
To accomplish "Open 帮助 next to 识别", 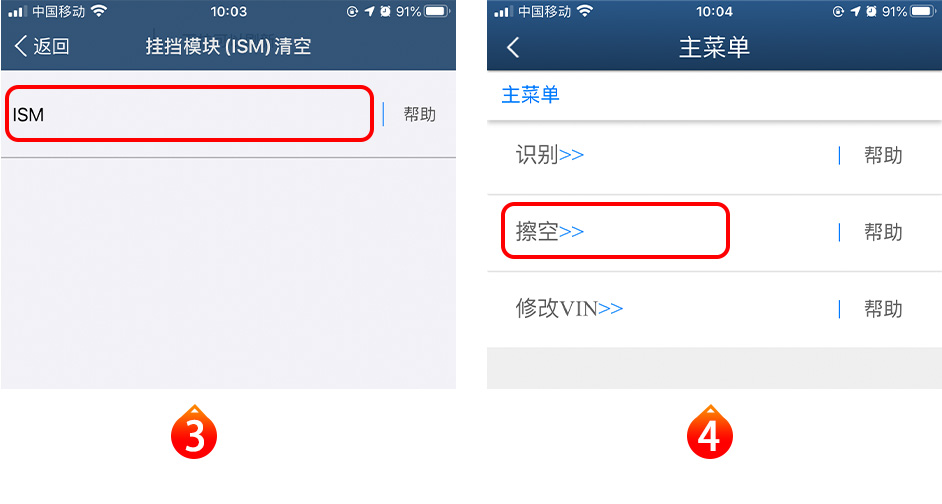I will (x=883, y=156).
